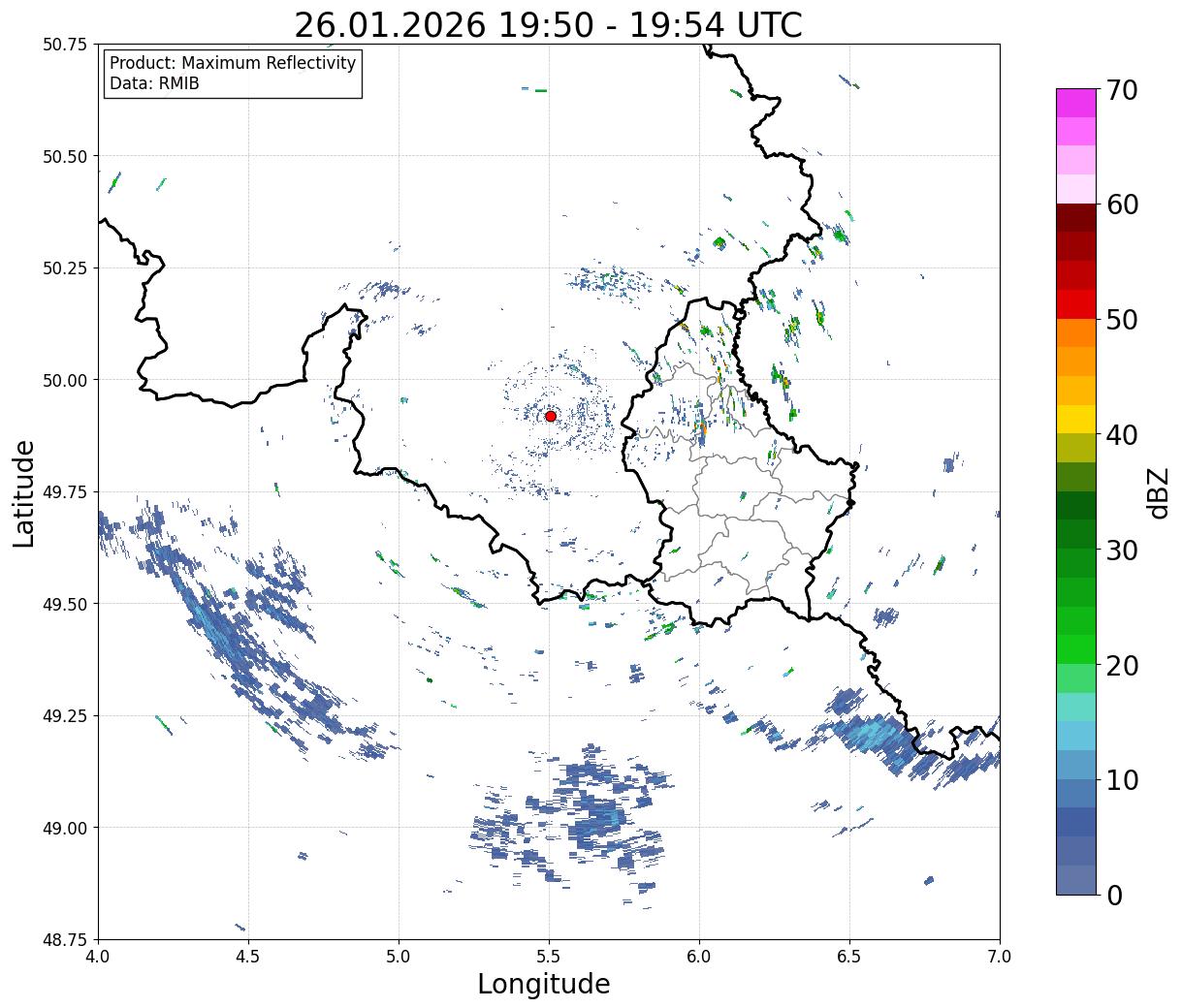Click the Longitude axis label
This screenshot has height=1008, width=1182.
coord(544,984)
